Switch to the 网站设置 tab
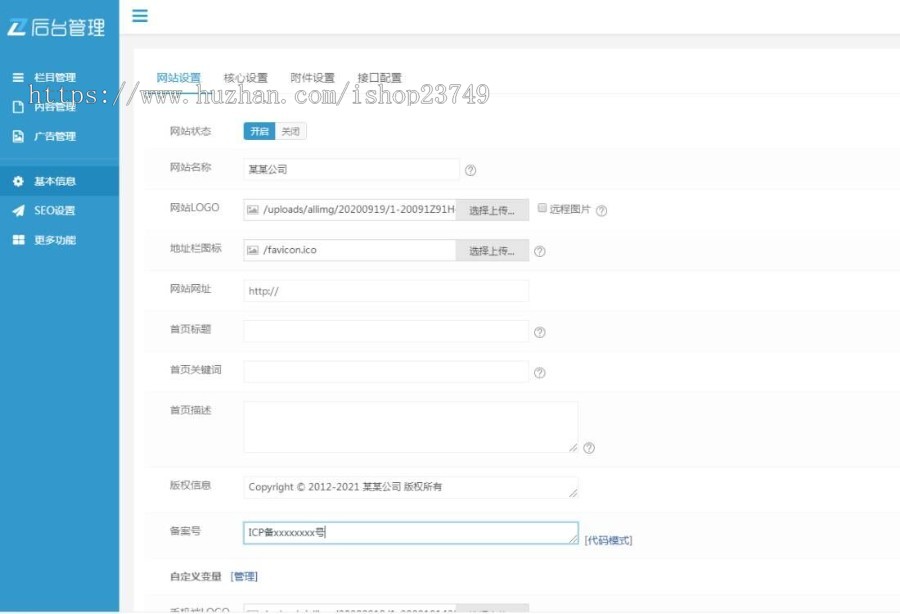This screenshot has height=614, width=900. click(179, 77)
